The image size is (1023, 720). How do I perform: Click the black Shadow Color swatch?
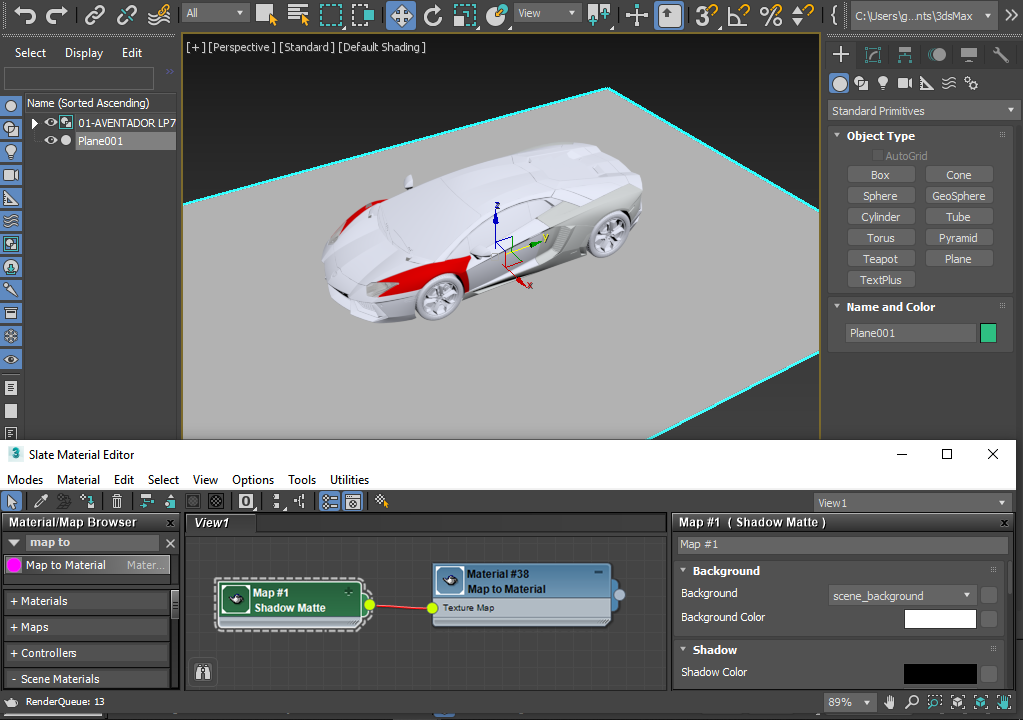click(939, 673)
